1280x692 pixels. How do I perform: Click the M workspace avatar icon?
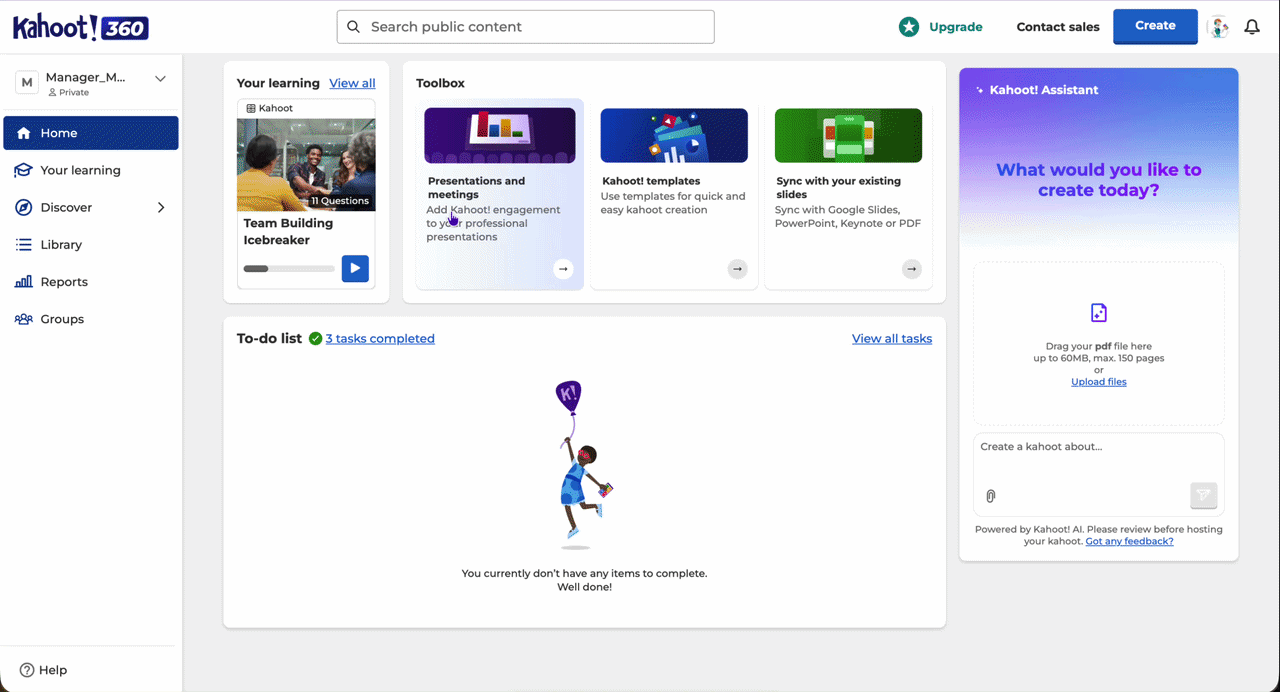click(27, 83)
